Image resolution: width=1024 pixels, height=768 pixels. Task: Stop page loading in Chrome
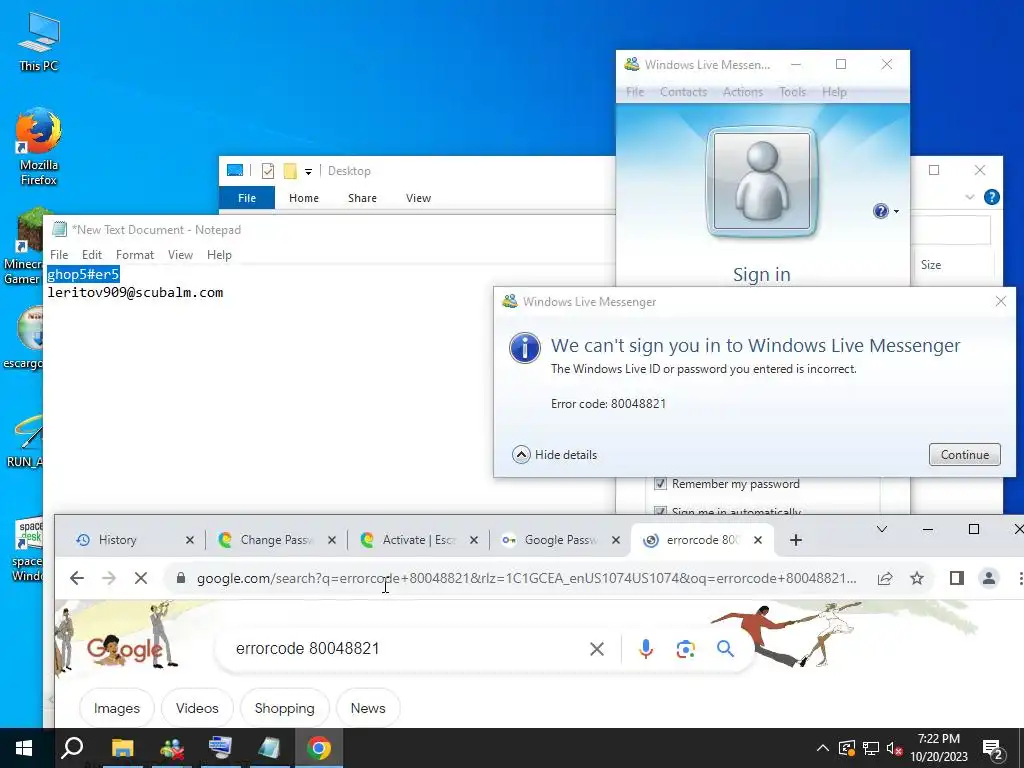point(140,578)
